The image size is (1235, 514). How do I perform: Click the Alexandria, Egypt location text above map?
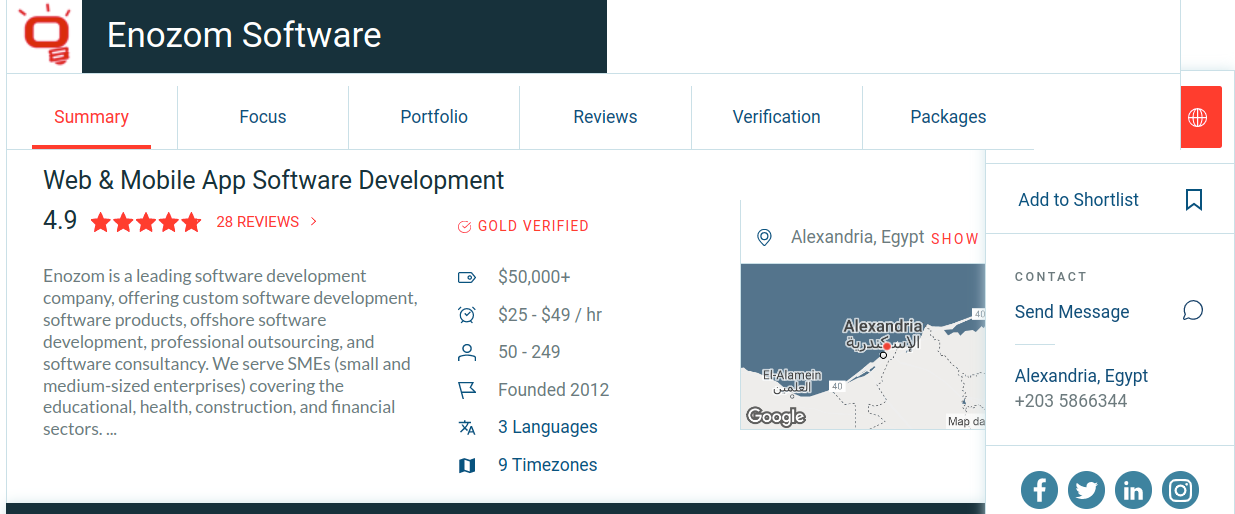pyautogui.click(x=857, y=238)
